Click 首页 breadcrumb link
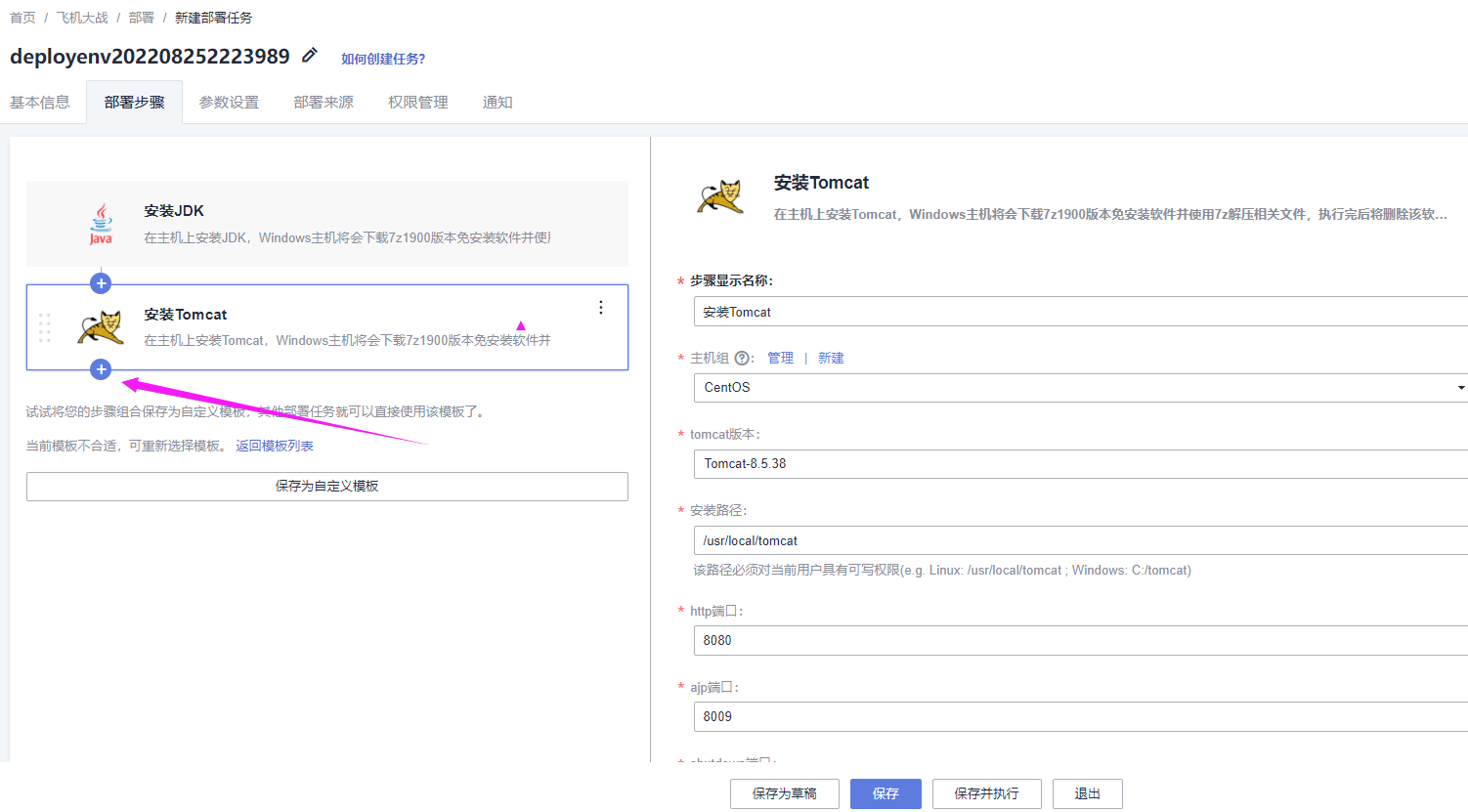 click(22, 18)
